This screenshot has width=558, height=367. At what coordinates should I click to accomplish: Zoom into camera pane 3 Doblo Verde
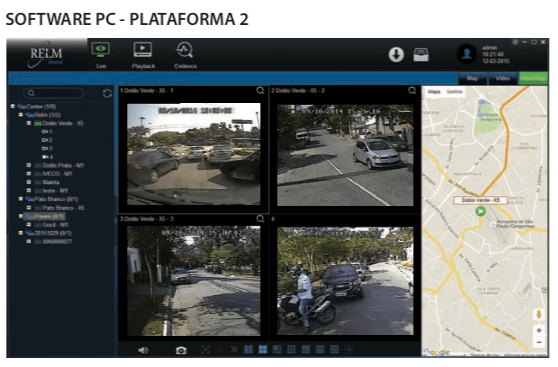tap(260, 219)
